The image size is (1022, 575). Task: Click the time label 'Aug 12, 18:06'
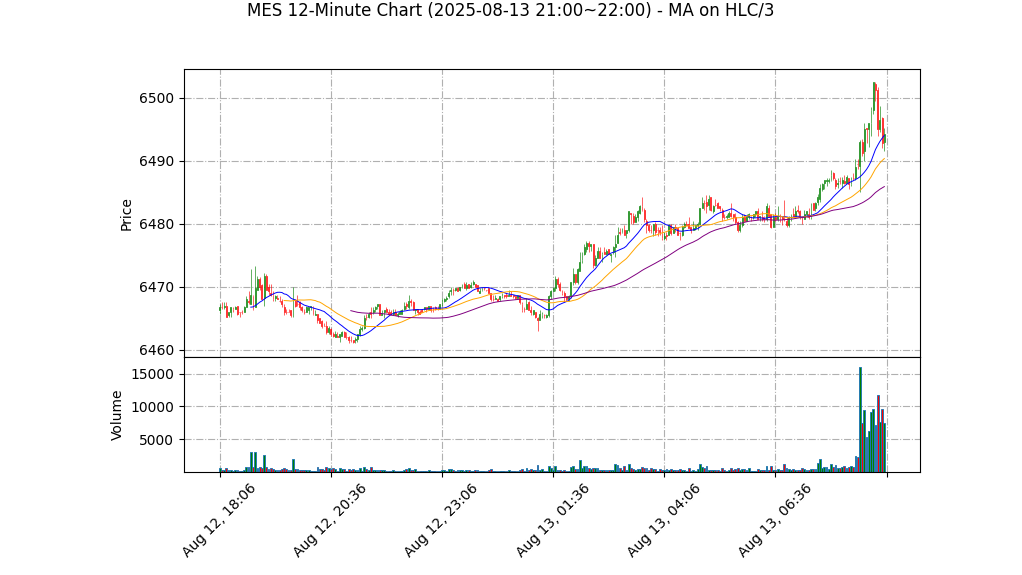point(218,520)
